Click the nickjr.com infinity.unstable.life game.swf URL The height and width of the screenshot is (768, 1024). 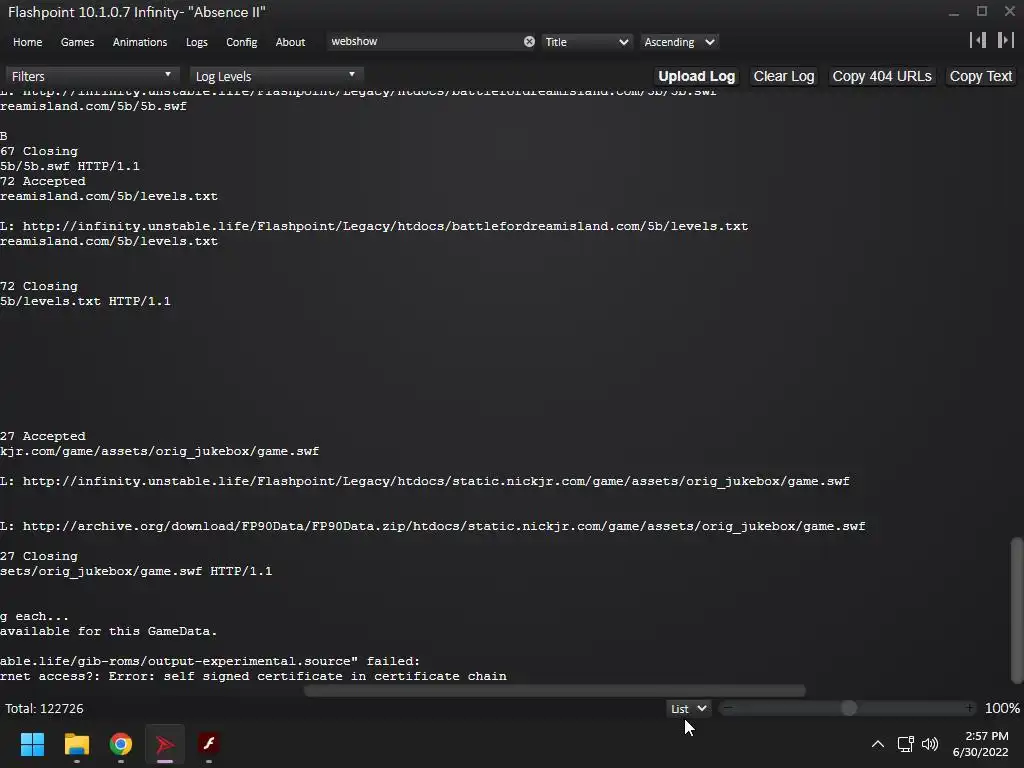(x=424, y=481)
